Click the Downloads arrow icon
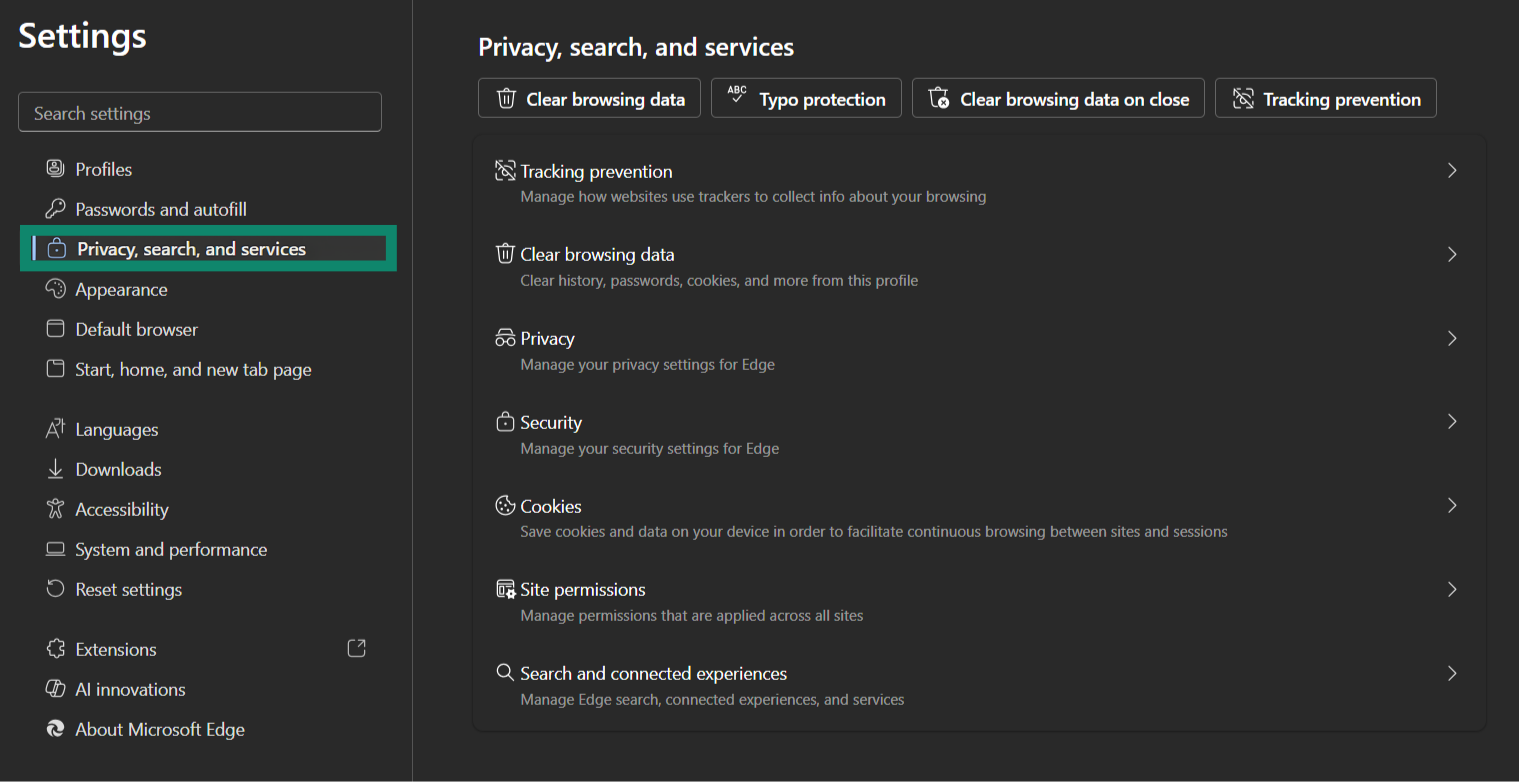This screenshot has width=1519, height=782. (x=55, y=469)
